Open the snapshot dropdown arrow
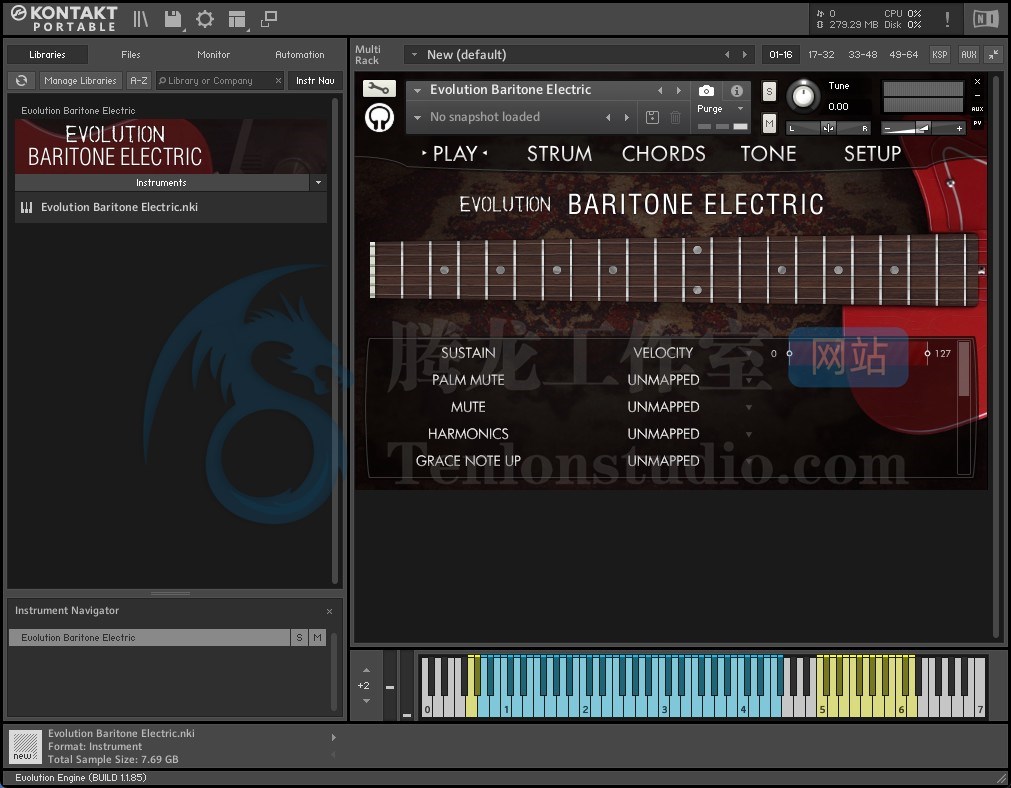The width and height of the screenshot is (1011, 788). [417, 117]
